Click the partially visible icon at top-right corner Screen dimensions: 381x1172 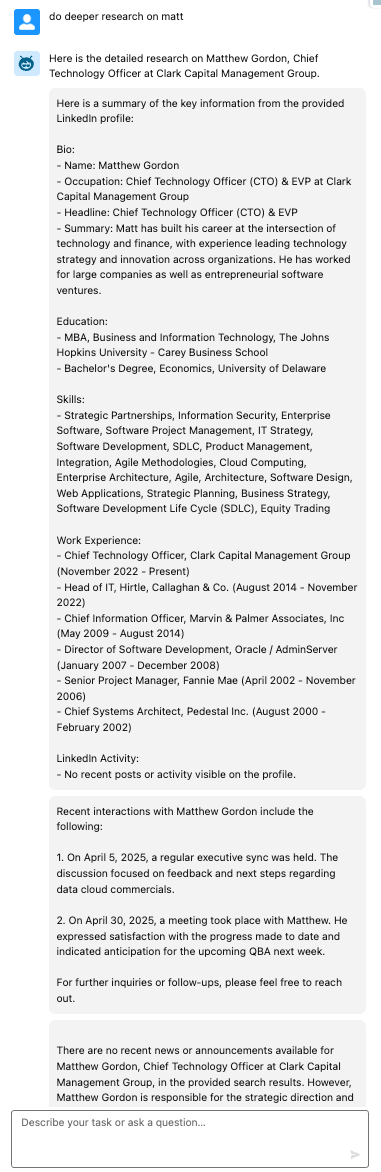[375, 3]
